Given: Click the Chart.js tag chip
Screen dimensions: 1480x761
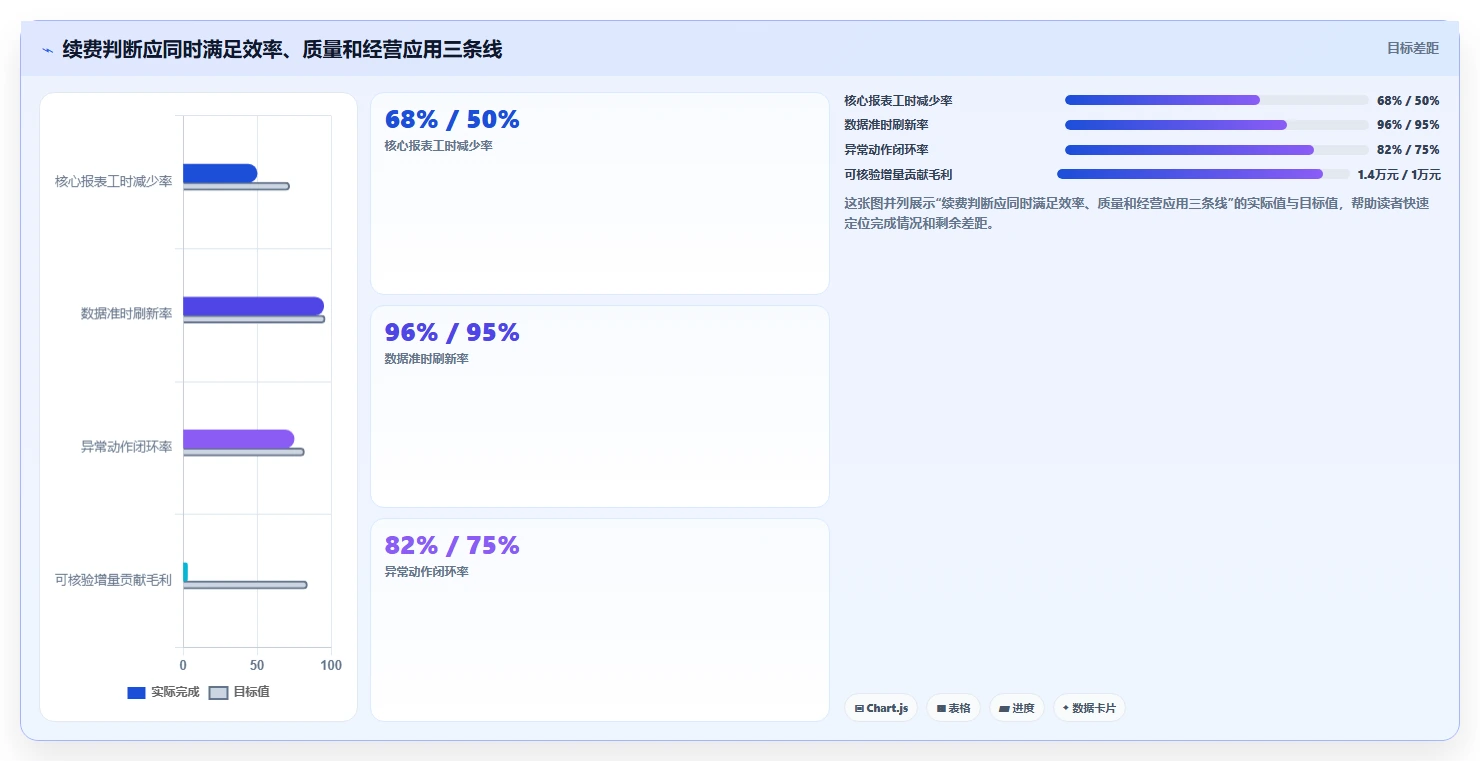Looking at the screenshot, I should pos(881,708).
